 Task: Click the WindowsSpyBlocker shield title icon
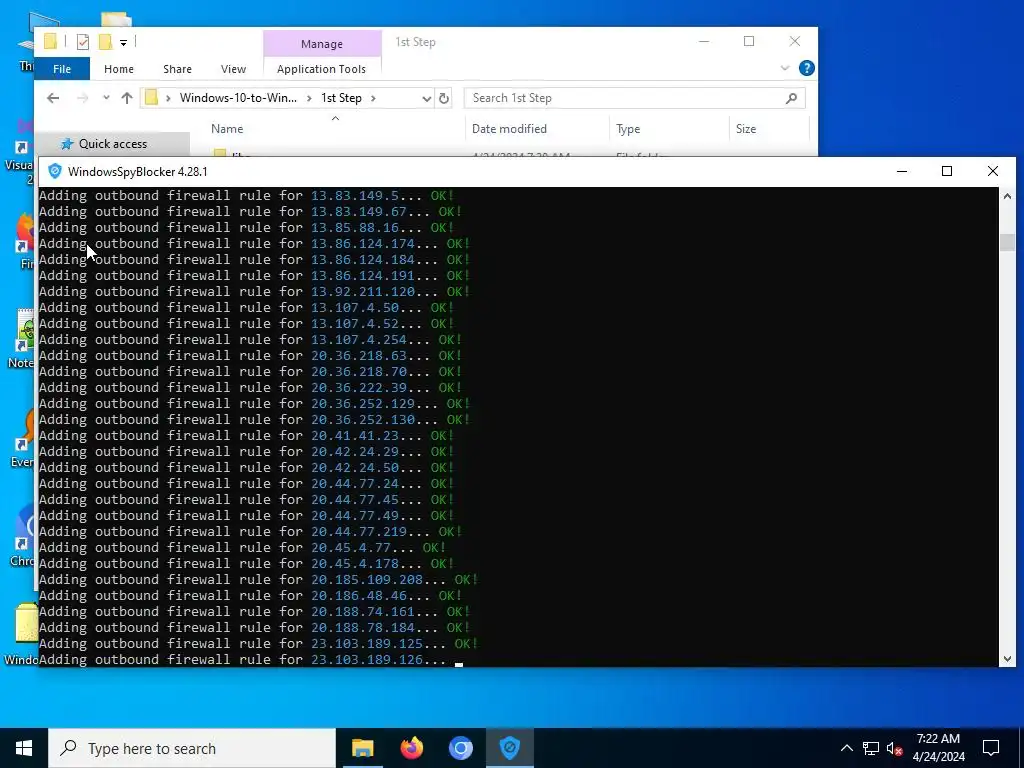55,171
